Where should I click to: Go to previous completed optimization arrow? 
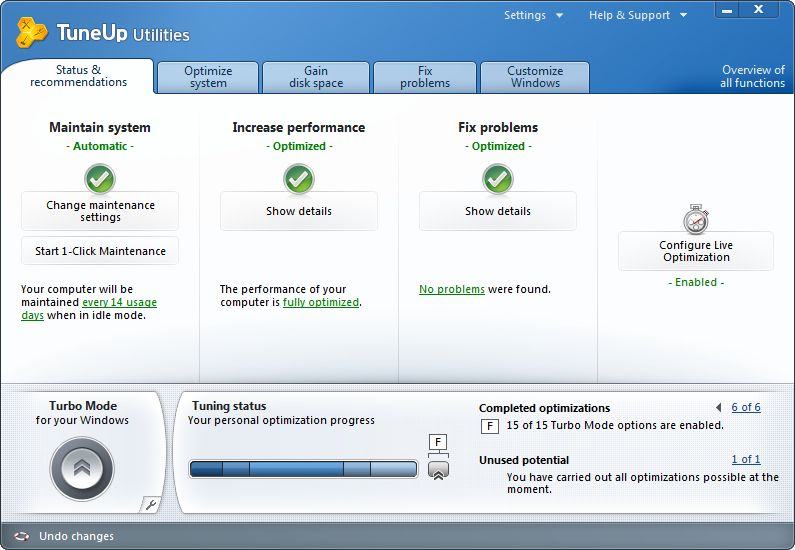point(718,407)
